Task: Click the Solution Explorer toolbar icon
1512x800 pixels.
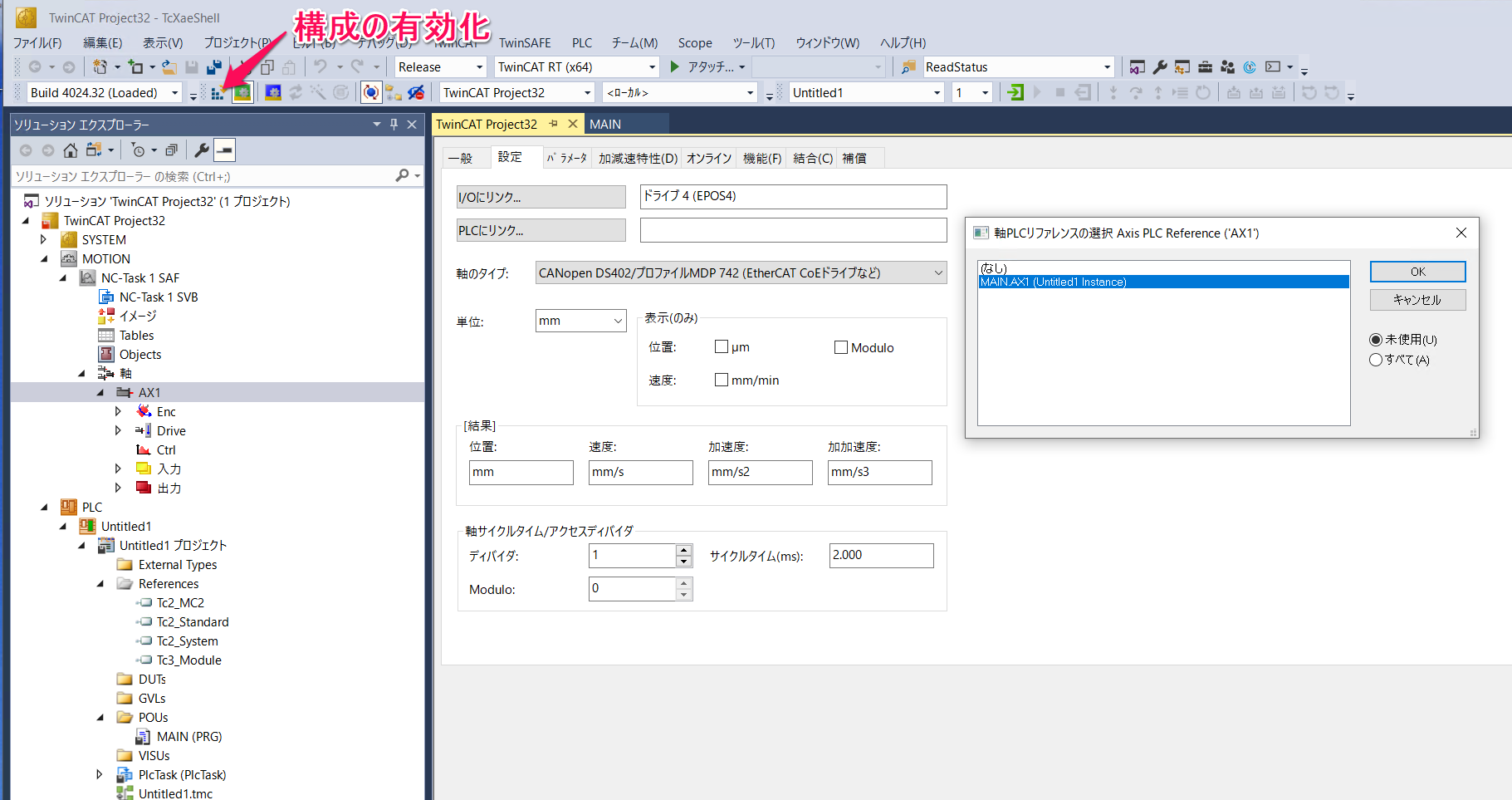Action: 1138,67
